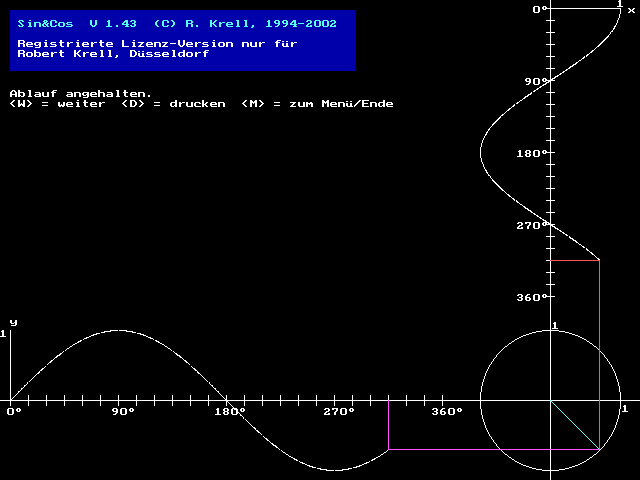Click the 0° origin label of the sine graph
The width and height of the screenshot is (640, 480).
tap(14, 411)
